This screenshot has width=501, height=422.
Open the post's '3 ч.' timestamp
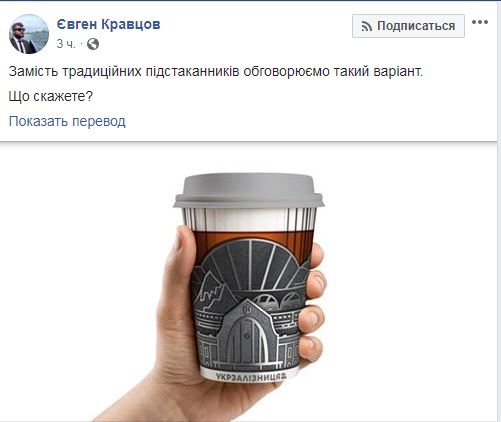tap(66, 44)
